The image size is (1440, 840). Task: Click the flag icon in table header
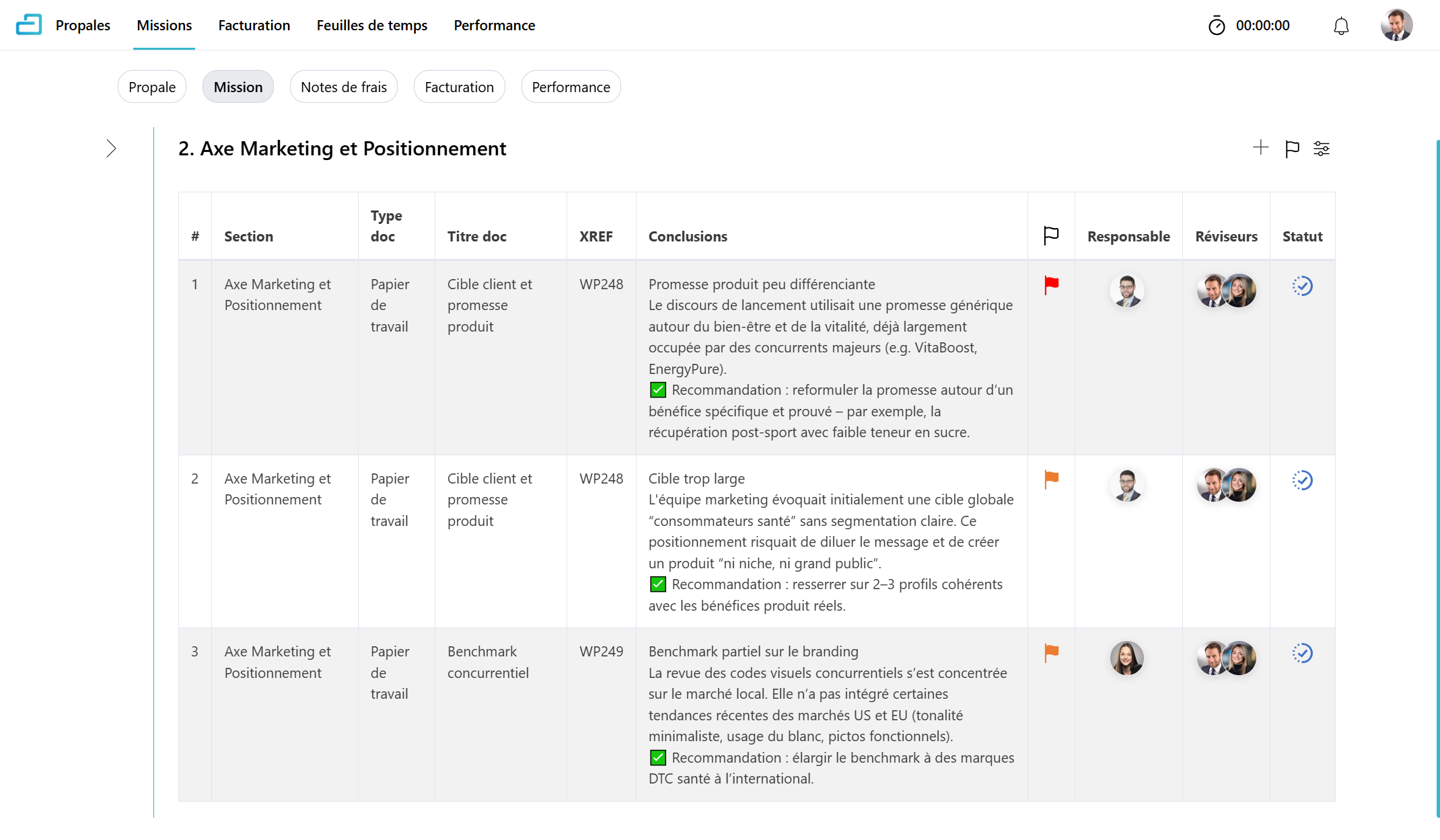click(x=1051, y=235)
